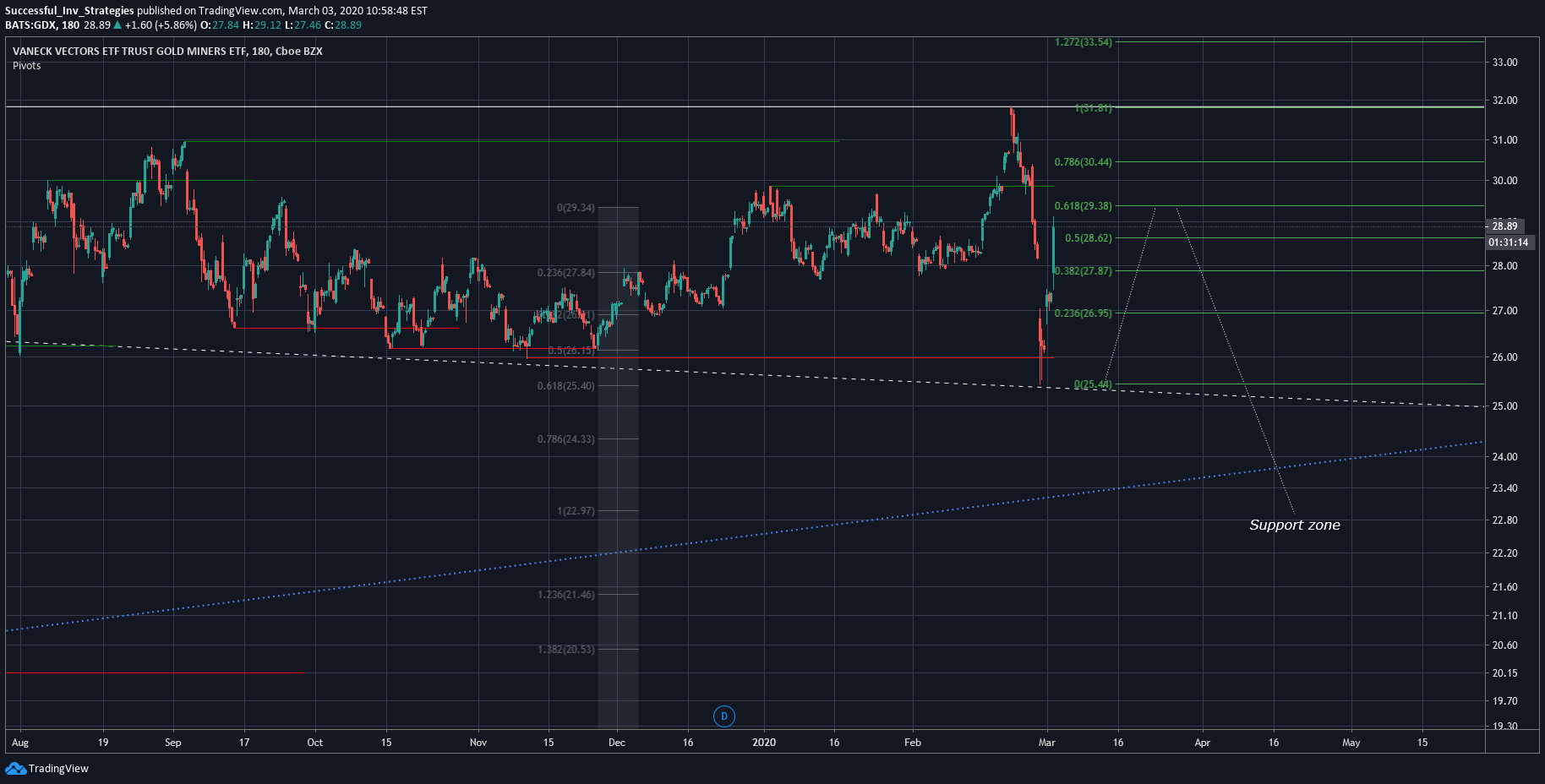The height and width of the screenshot is (784, 1545).
Task: Click the grey 1(22.97) Fibonacci label
Action: point(576,511)
